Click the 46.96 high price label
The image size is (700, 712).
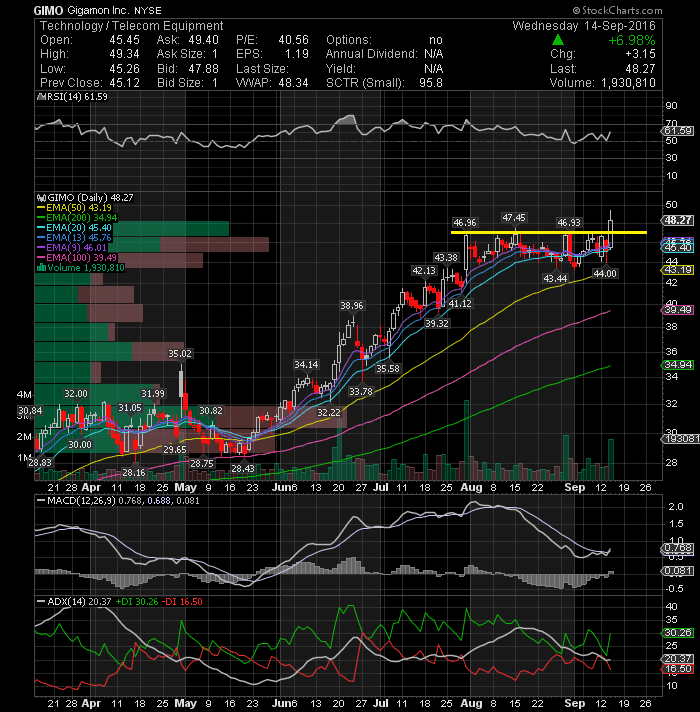465,222
